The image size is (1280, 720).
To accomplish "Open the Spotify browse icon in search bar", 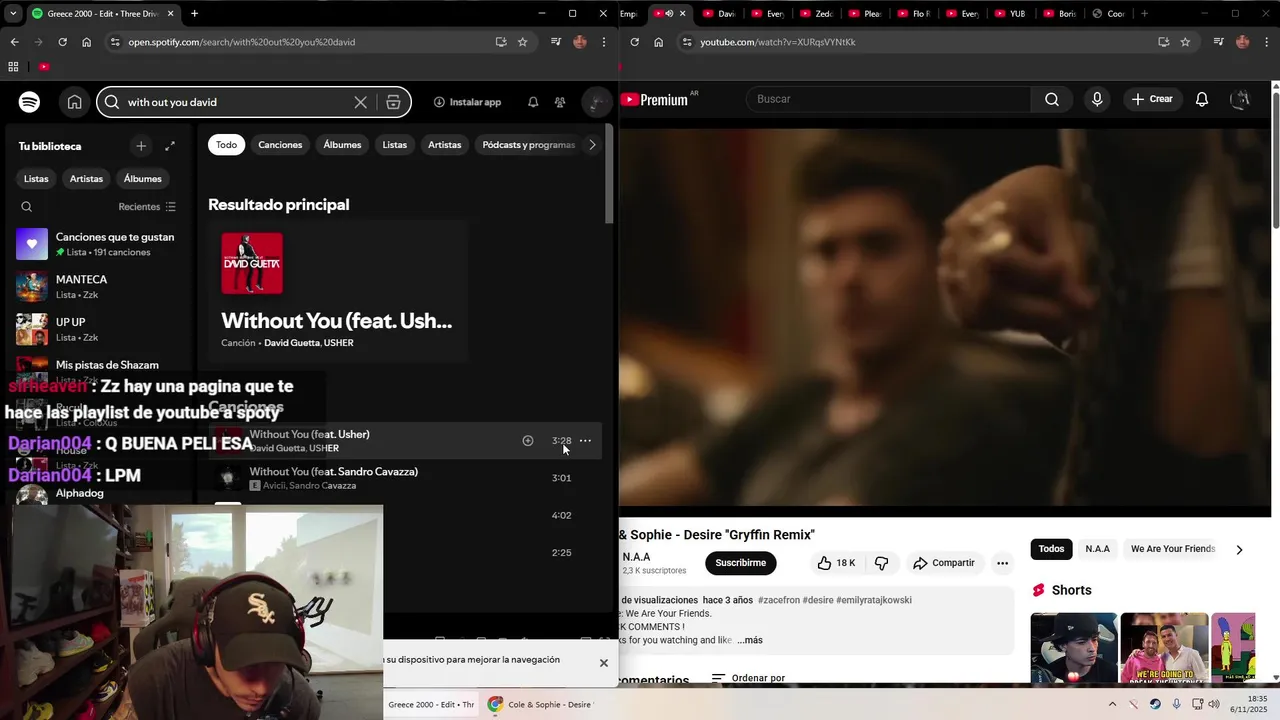I will coord(394,102).
